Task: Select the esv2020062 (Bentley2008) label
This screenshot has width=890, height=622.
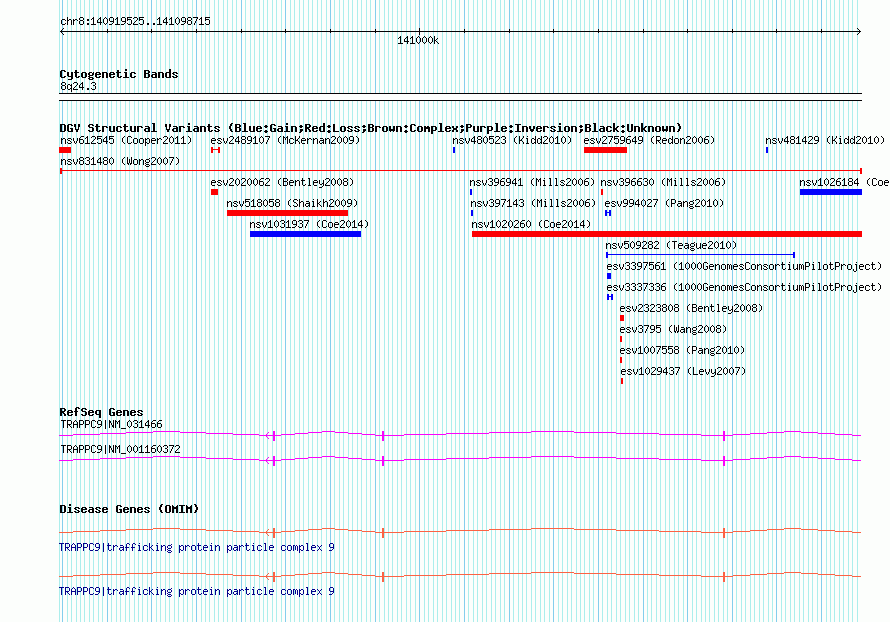Action: click(282, 182)
